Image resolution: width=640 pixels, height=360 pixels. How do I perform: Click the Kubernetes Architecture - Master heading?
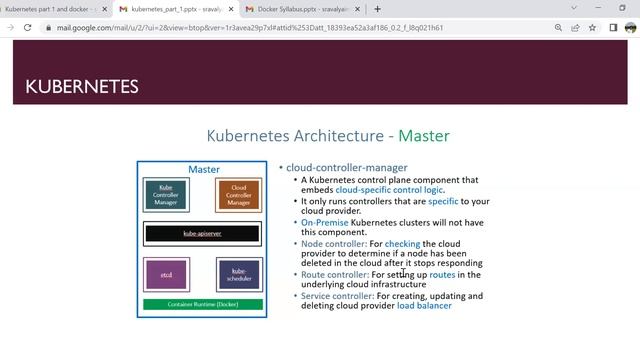pos(328,136)
